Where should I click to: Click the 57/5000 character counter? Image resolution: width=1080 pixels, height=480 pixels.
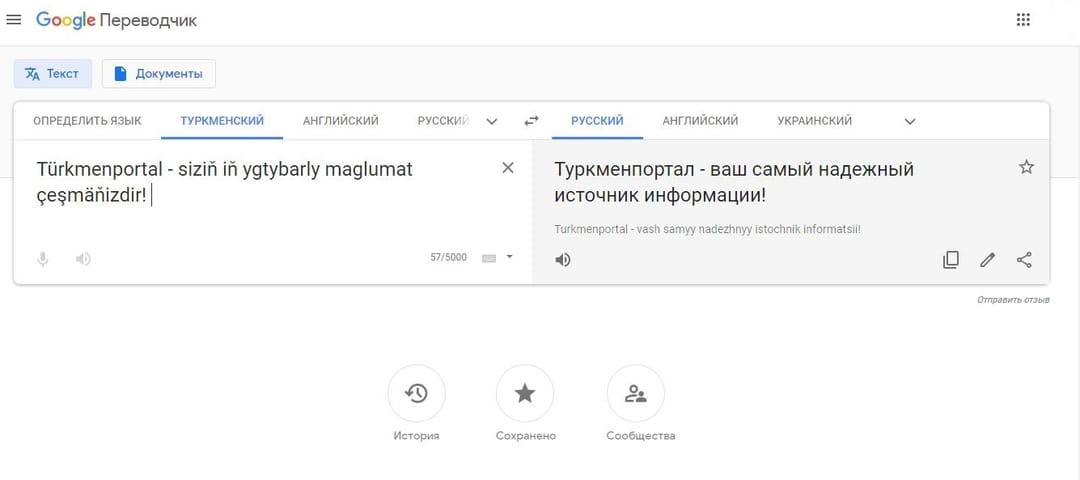coord(448,258)
